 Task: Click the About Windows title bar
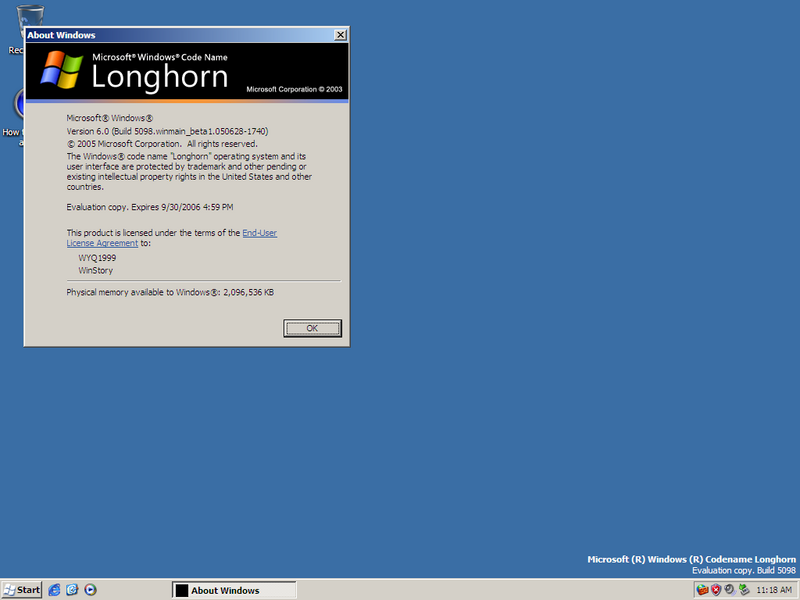click(179, 35)
